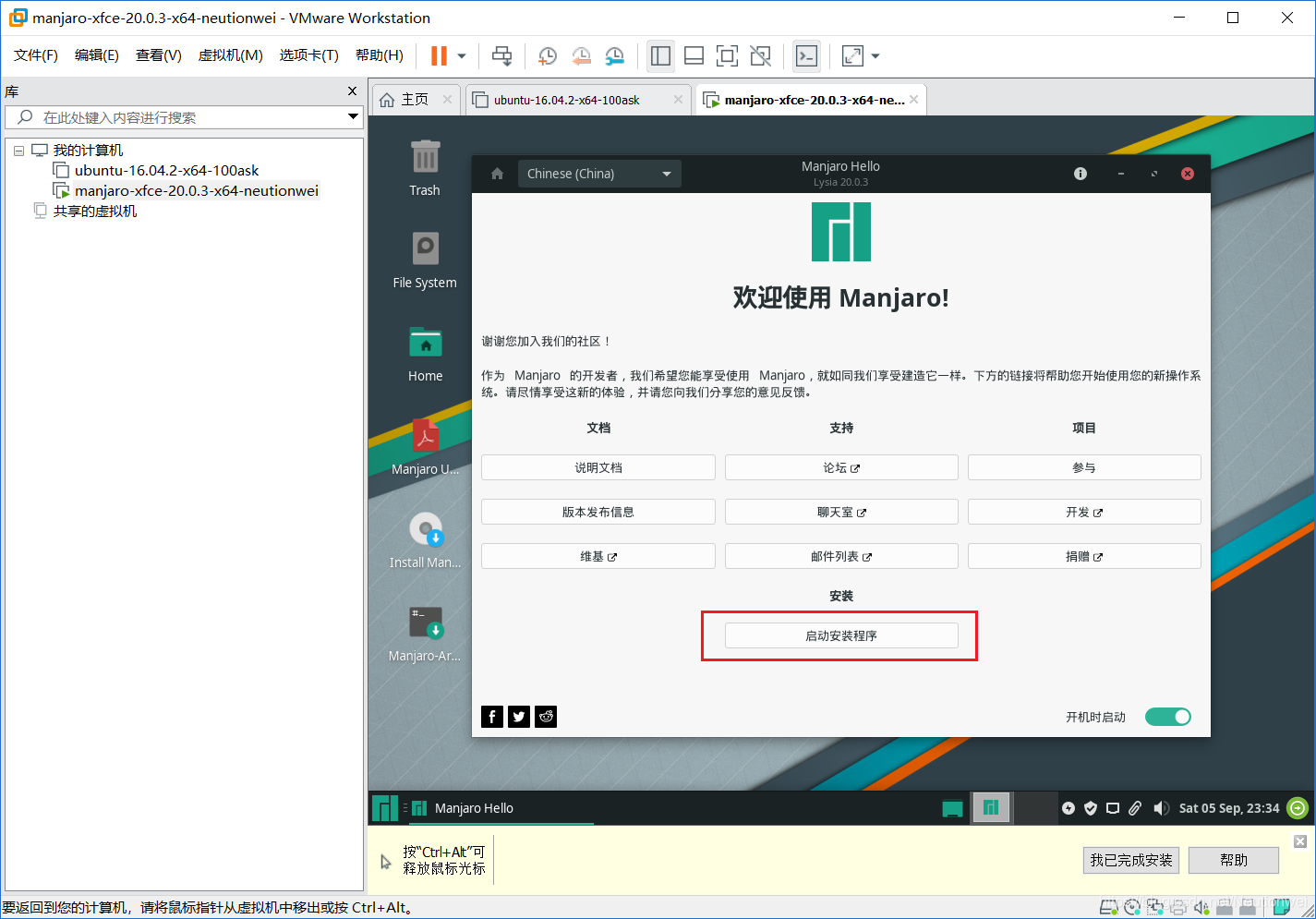
Task: Click the revert to snapshot icon
Action: 581,56
